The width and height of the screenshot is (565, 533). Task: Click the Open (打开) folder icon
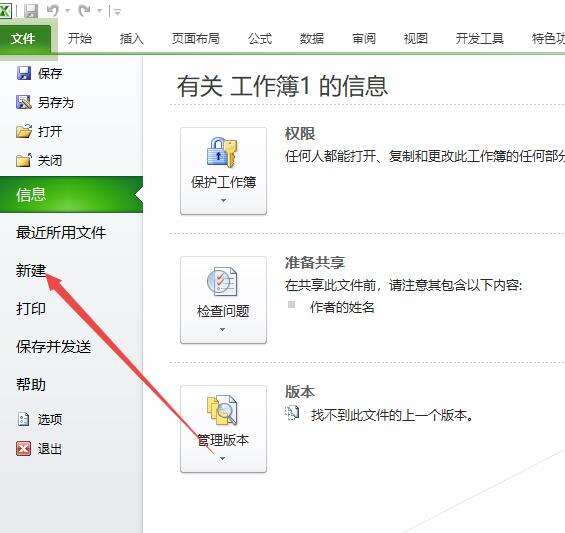[x=24, y=131]
